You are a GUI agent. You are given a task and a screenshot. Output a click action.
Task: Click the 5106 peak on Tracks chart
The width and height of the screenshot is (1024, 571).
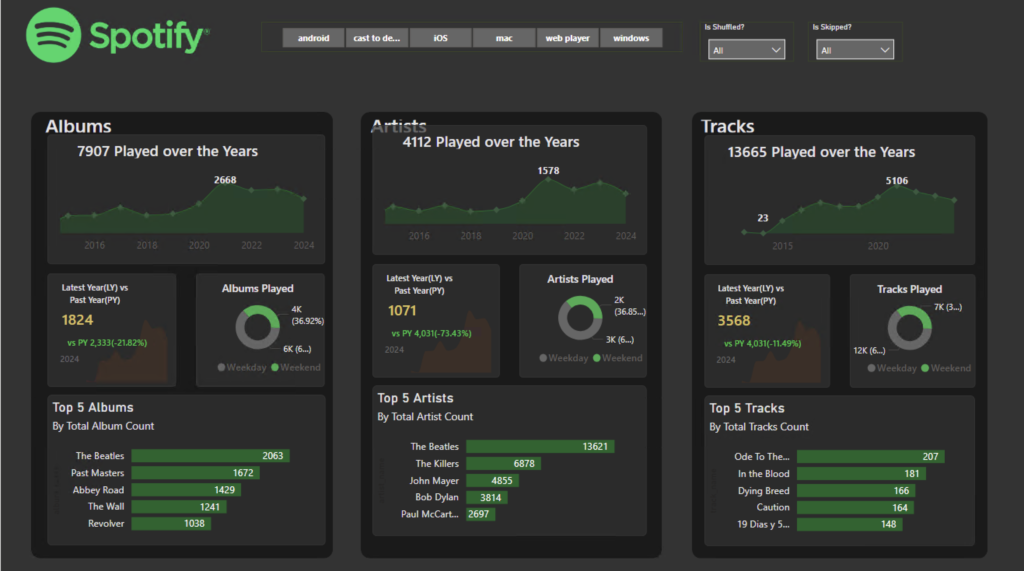(897, 189)
